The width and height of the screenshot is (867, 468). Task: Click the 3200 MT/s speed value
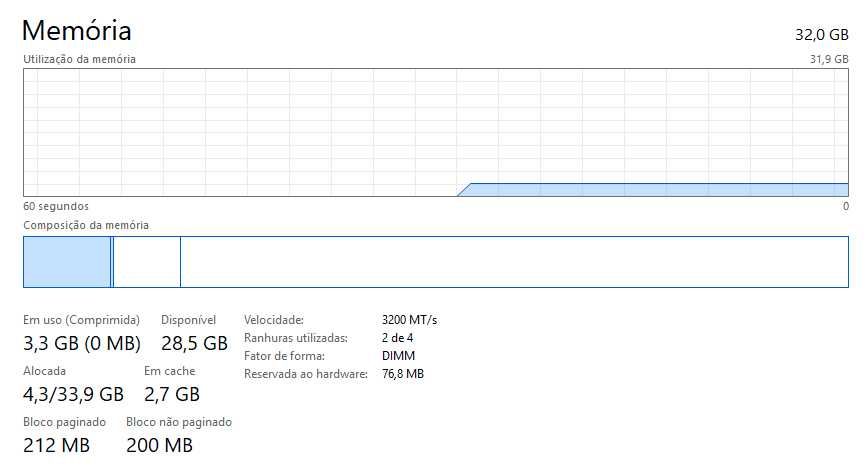(409, 320)
